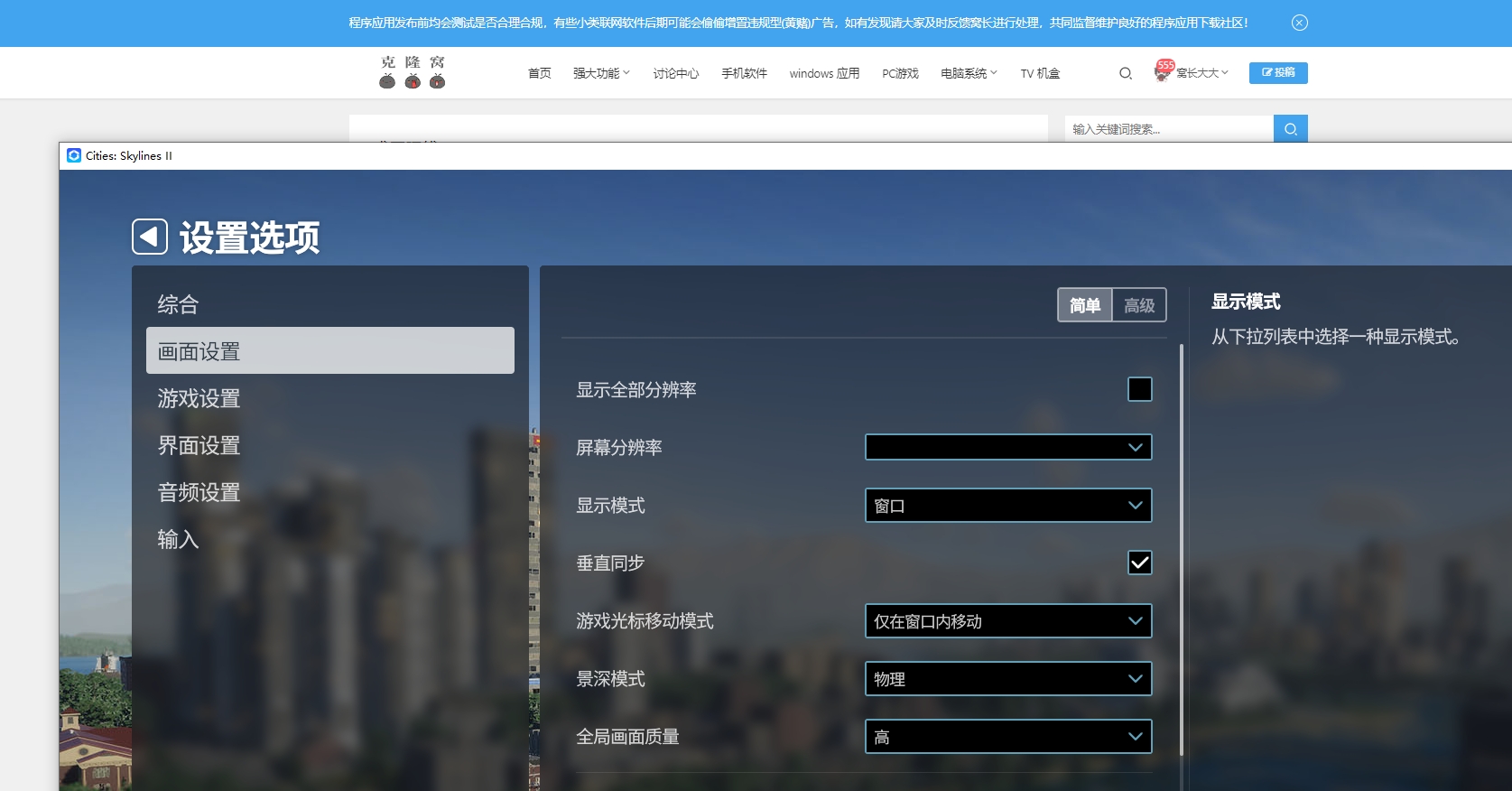Click the user avatar with 555 badge
The height and width of the screenshot is (791, 1512).
[1163, 71]
